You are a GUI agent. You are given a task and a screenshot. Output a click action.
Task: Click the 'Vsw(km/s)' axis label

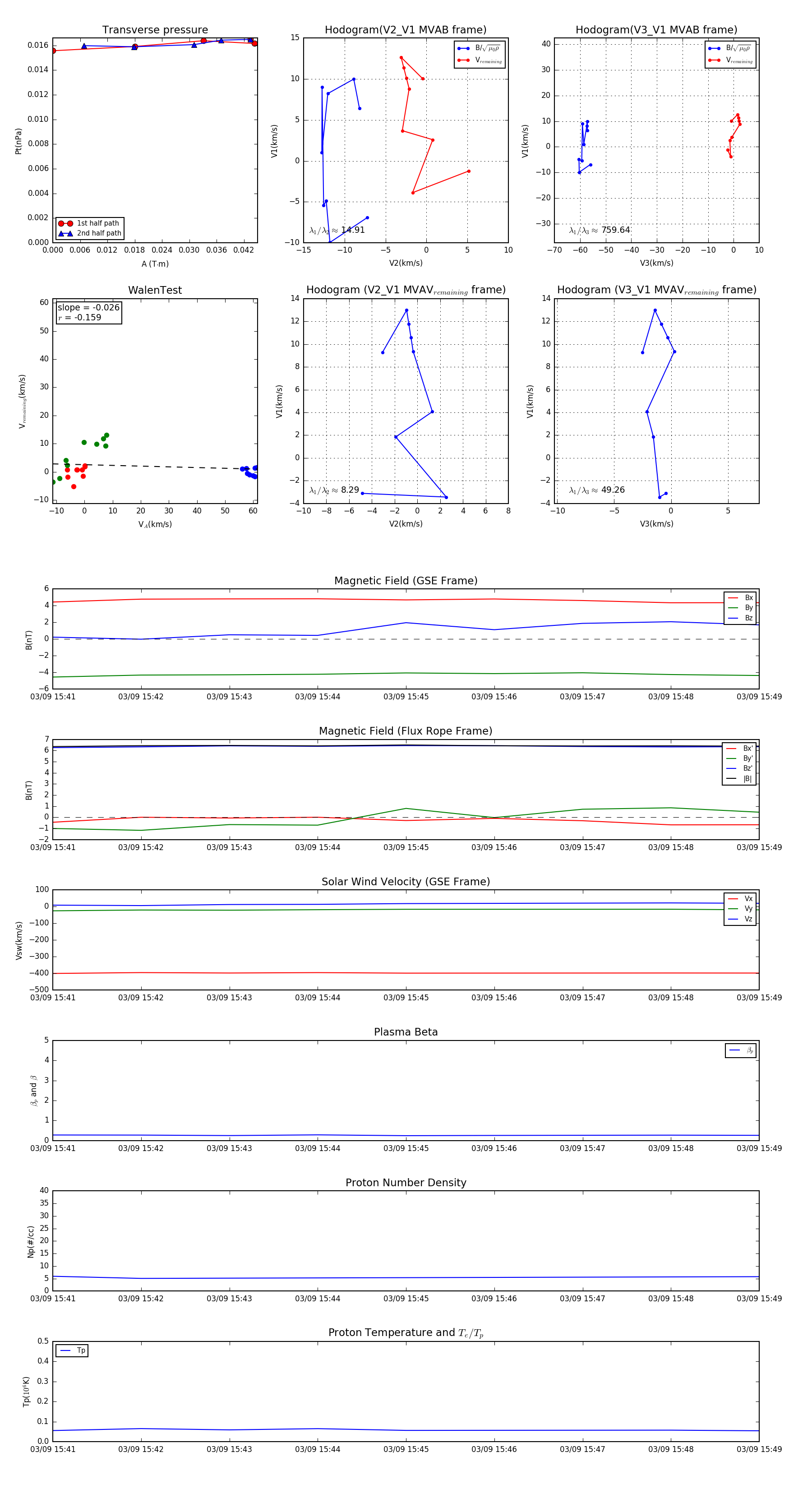click(18, 940)
